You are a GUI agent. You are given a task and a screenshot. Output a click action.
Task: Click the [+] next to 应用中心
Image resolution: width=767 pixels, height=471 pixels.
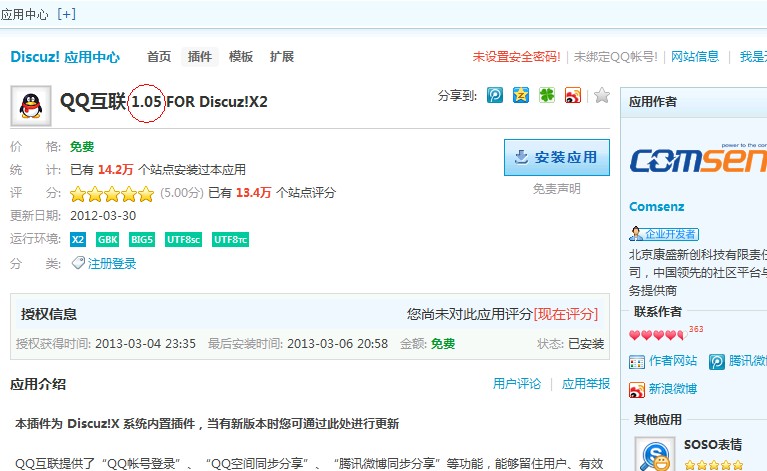tap(67, 14)
